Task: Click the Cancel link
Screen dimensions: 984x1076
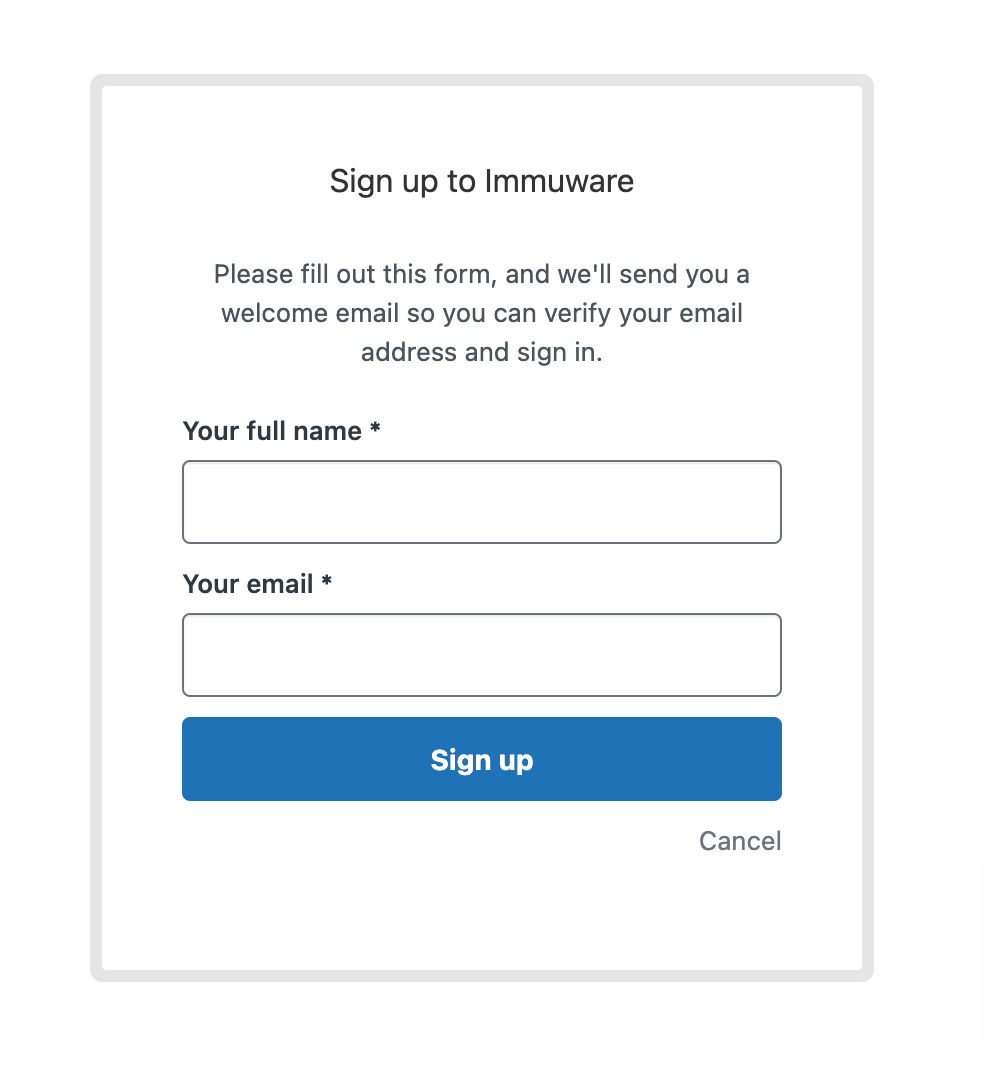Action: click(x=740, y=841)
